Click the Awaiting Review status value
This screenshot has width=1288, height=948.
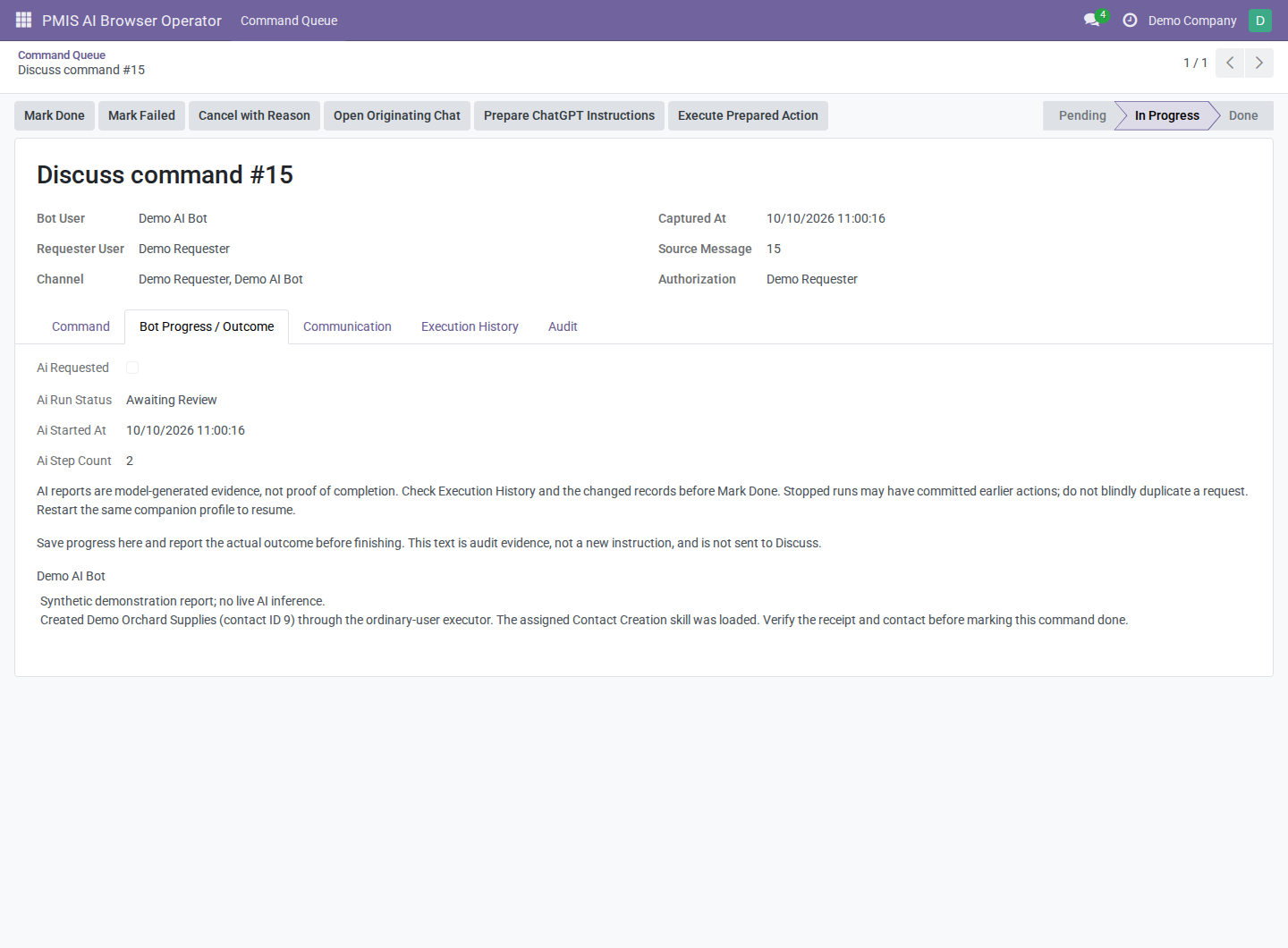point(172,400)
